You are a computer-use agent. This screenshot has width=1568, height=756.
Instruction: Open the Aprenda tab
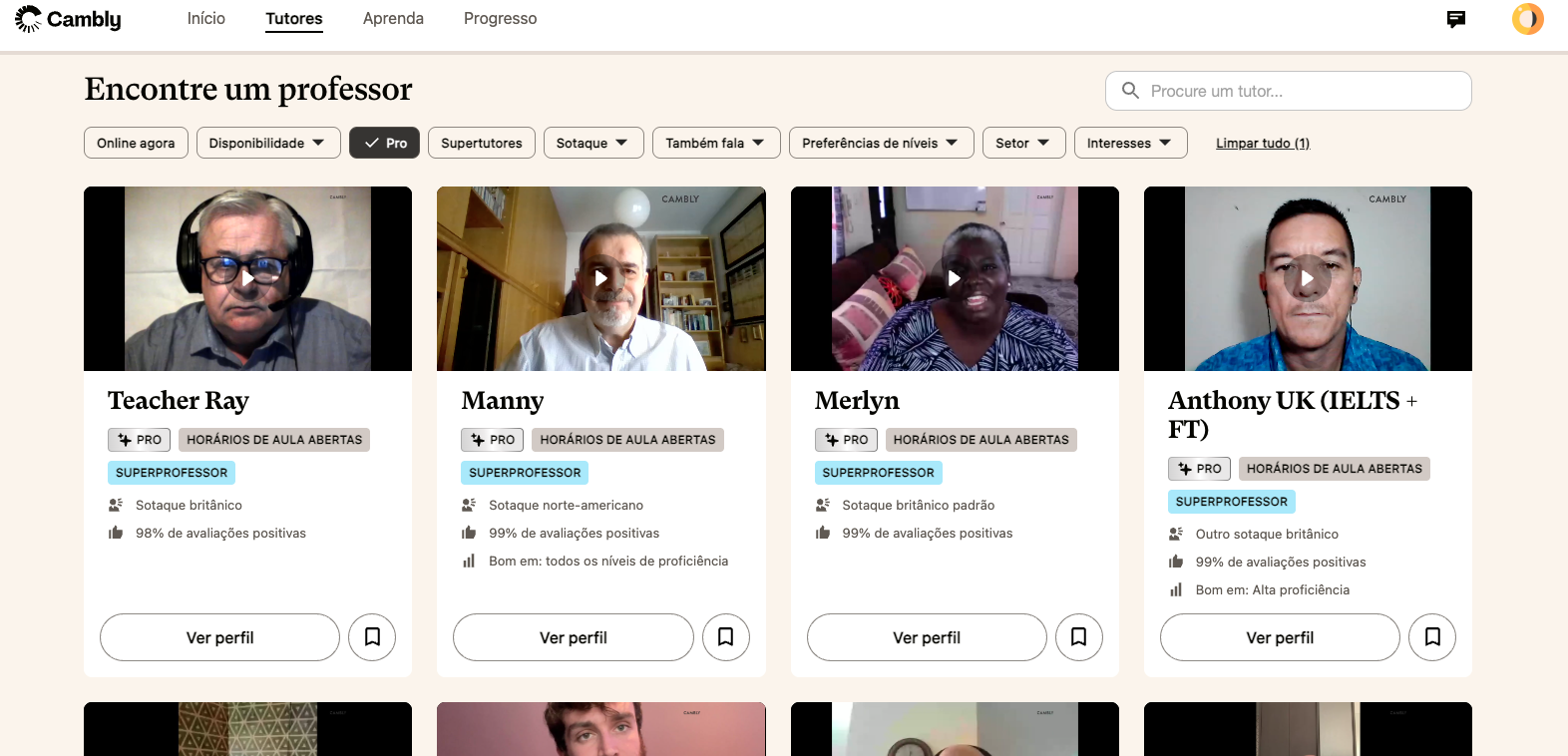coord(393,19)
